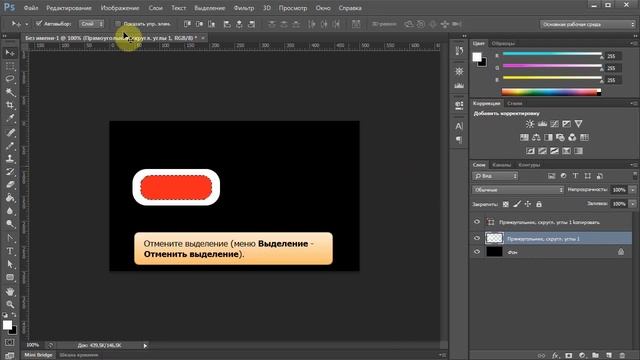This screenshot has height=360, width=640.
Task: Open the layer blend mode dropdown
Action: click(x=518, y=190)
